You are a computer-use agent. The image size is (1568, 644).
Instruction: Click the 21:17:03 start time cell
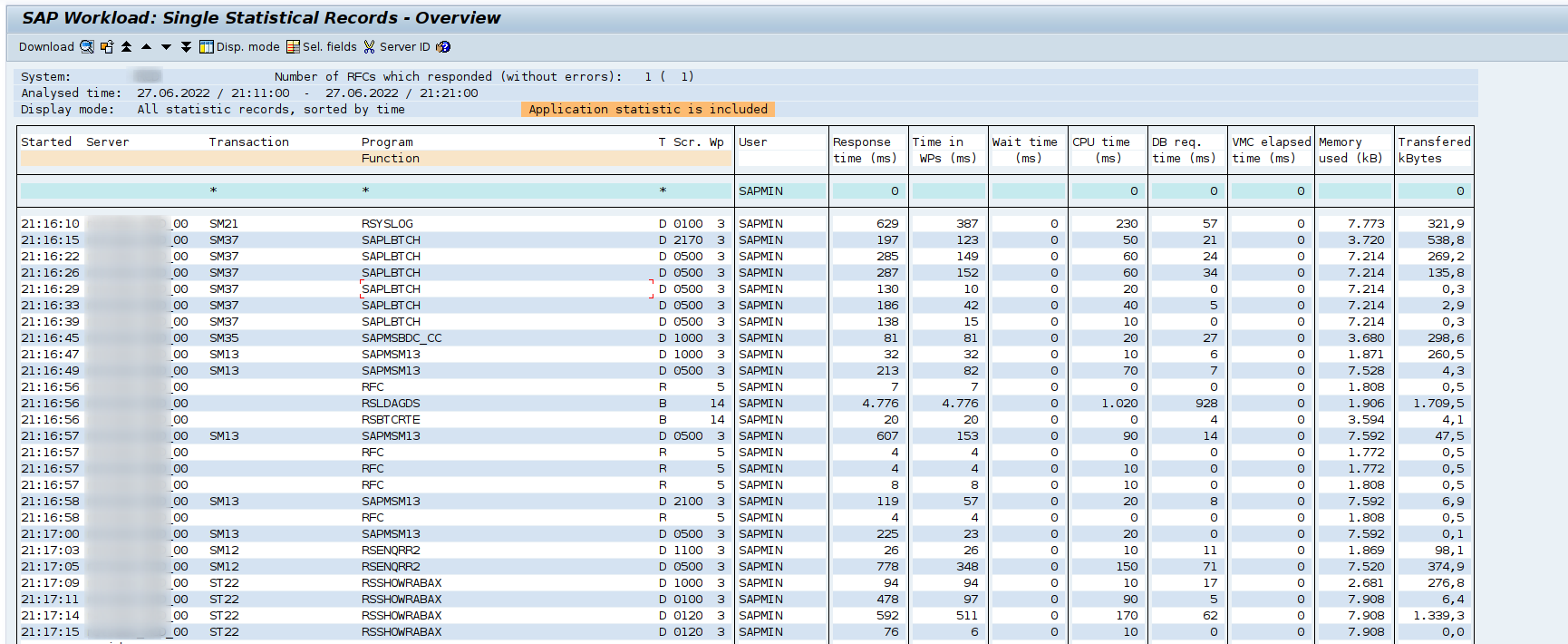pos(50,551)
